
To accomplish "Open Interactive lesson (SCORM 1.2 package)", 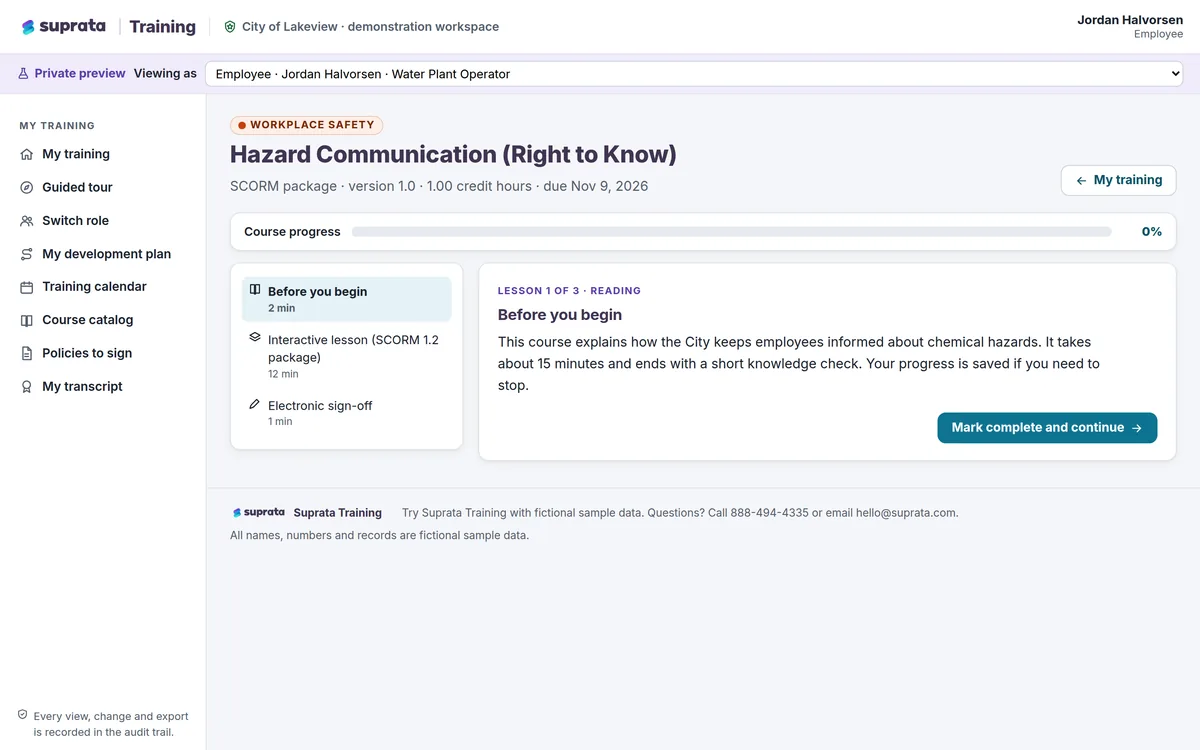I will [346, 356].
